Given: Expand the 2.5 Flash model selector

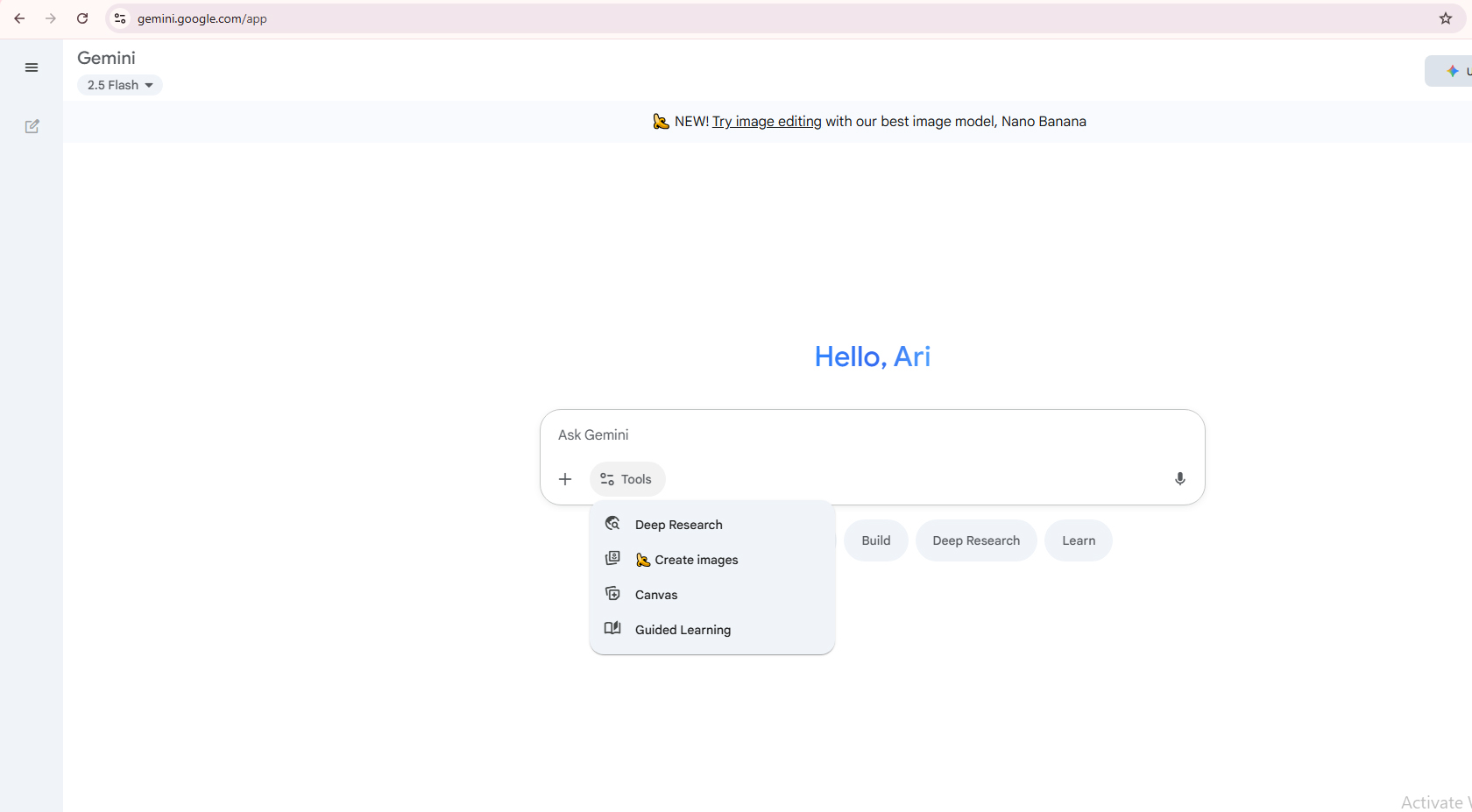Looking at the screenshot, I should point(120,85).
